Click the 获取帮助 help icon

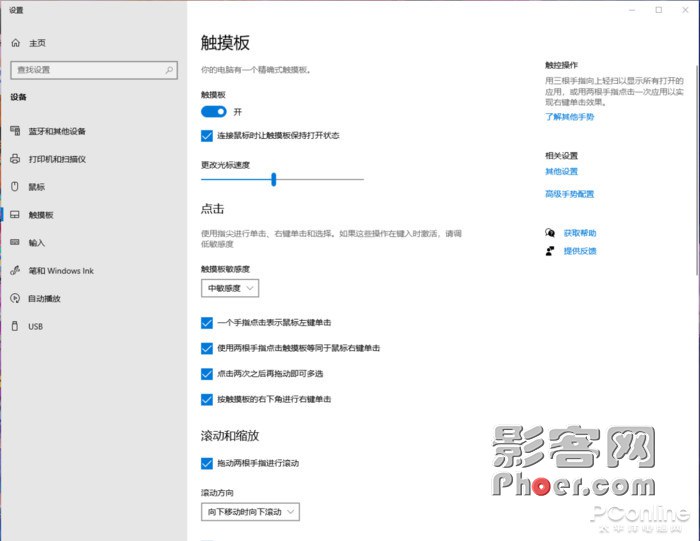(550, 233)
